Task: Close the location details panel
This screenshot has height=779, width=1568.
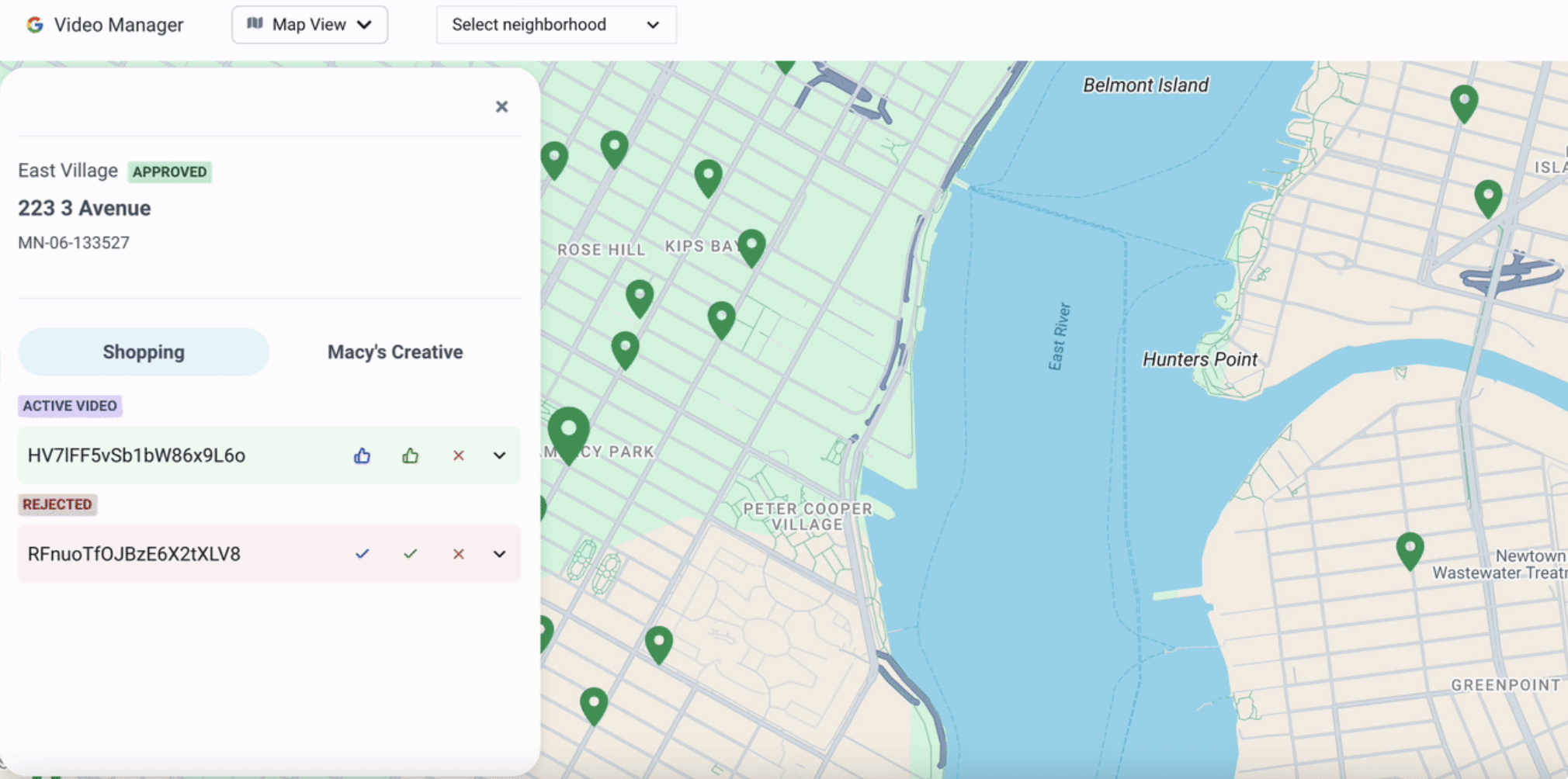Action: [x=501, y=106]
